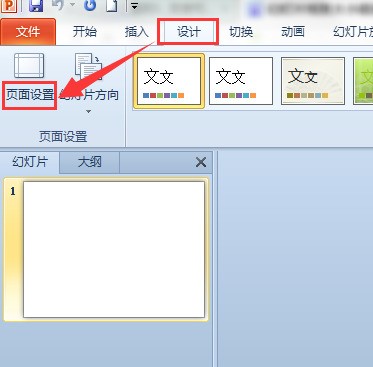
Task: Click the slide orientation pages icon
Action: (89, 66)
